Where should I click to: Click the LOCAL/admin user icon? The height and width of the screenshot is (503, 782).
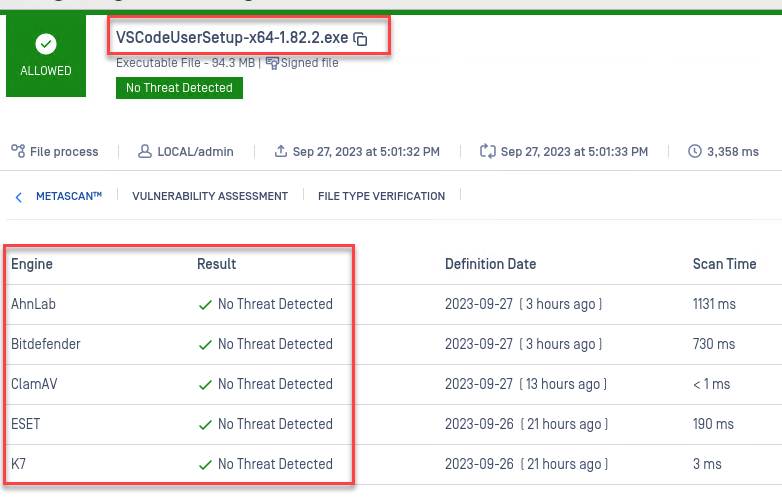click(x=145, y=151)
